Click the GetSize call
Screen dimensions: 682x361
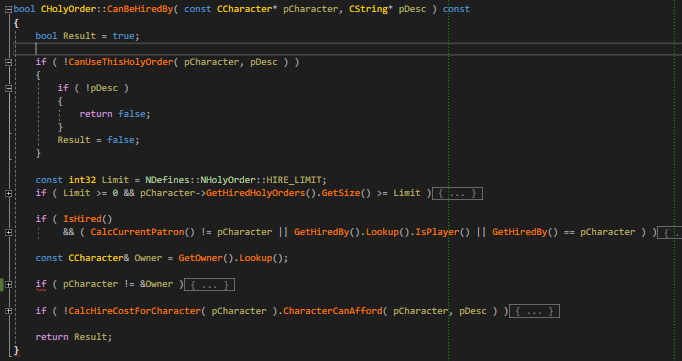click(x=341, y=193)
